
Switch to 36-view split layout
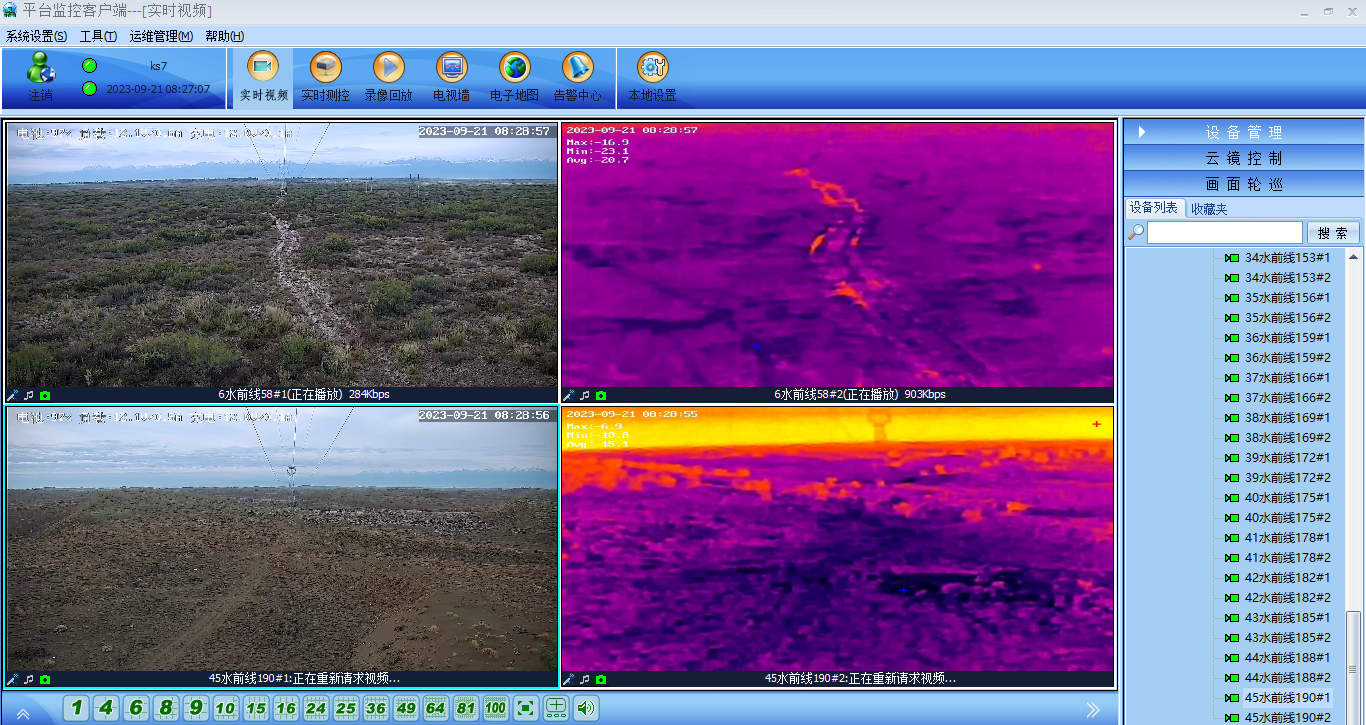click(x=376, y=709)
